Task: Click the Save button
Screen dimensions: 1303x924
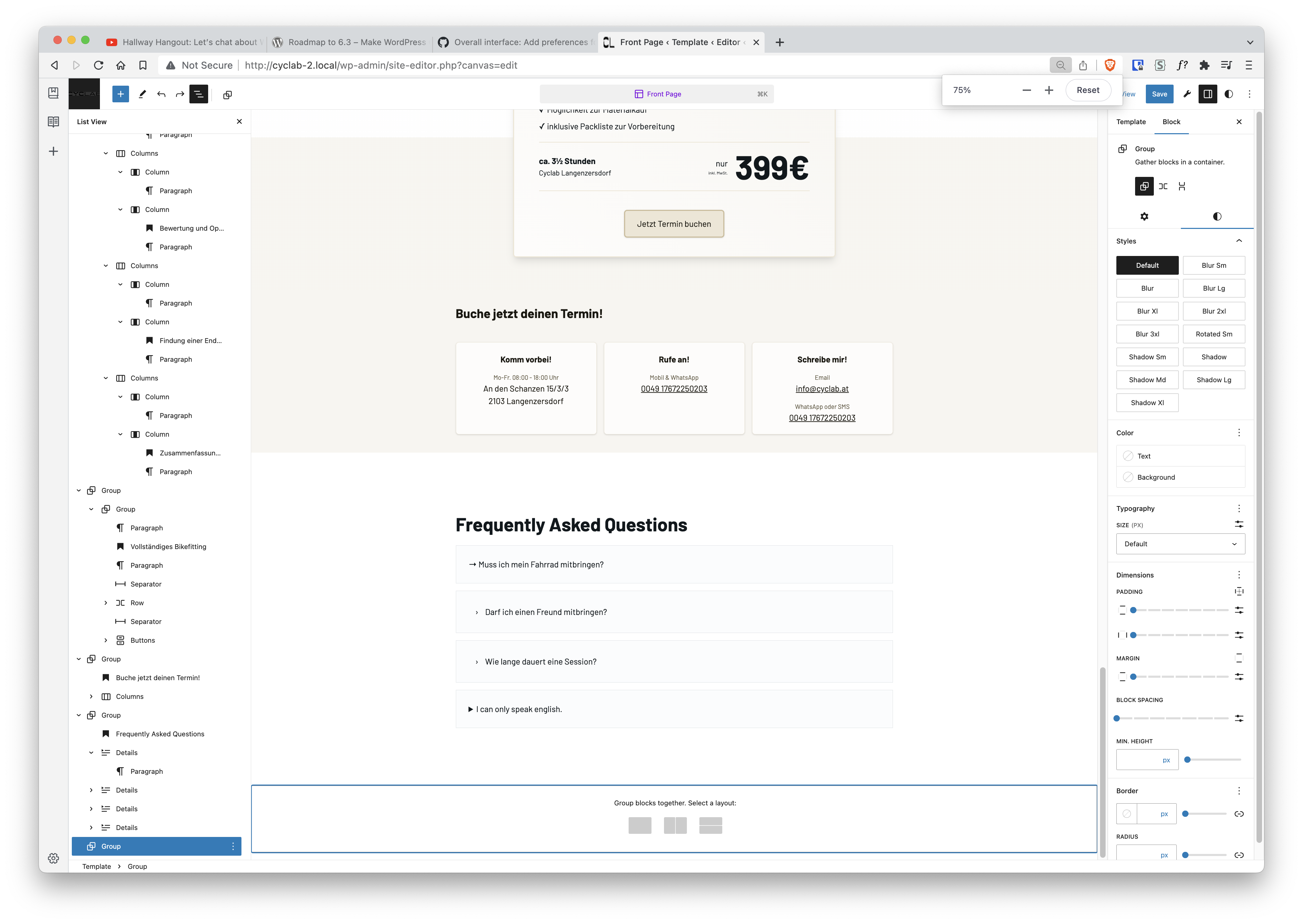Action: (x=1160, y=94)
